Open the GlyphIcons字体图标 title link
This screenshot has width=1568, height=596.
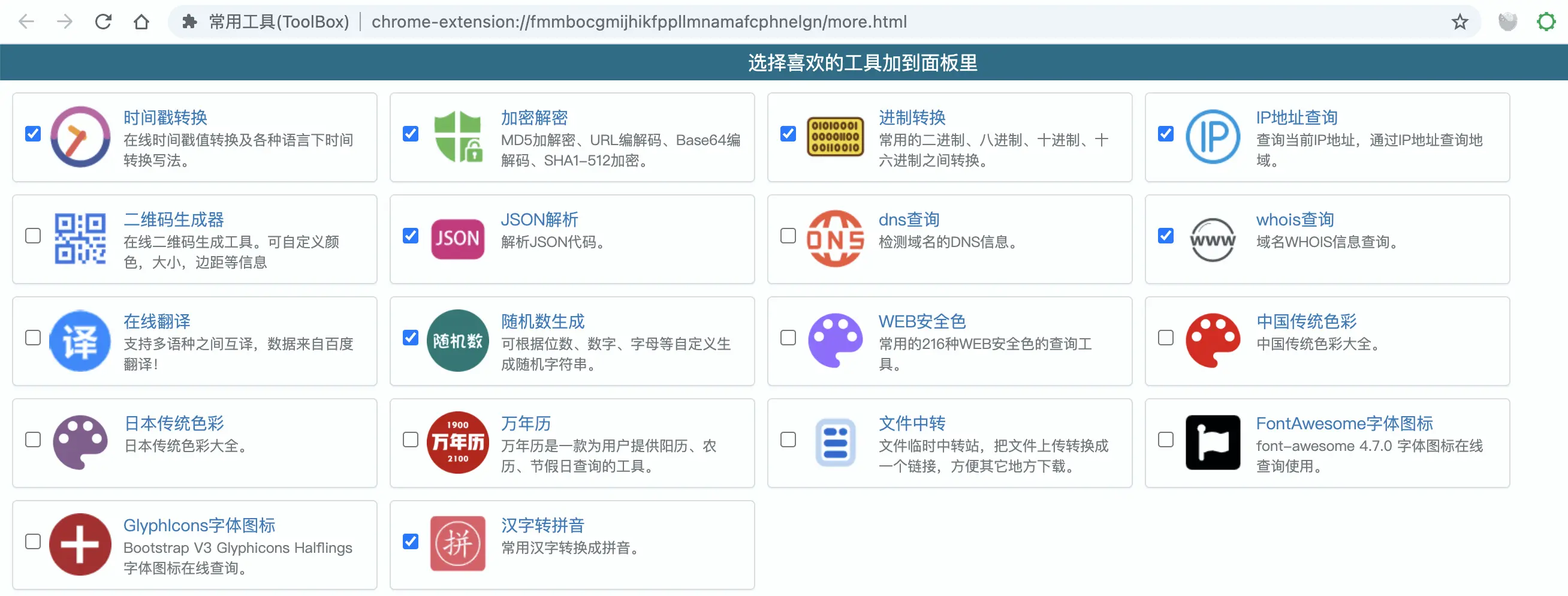coord(199,525)
